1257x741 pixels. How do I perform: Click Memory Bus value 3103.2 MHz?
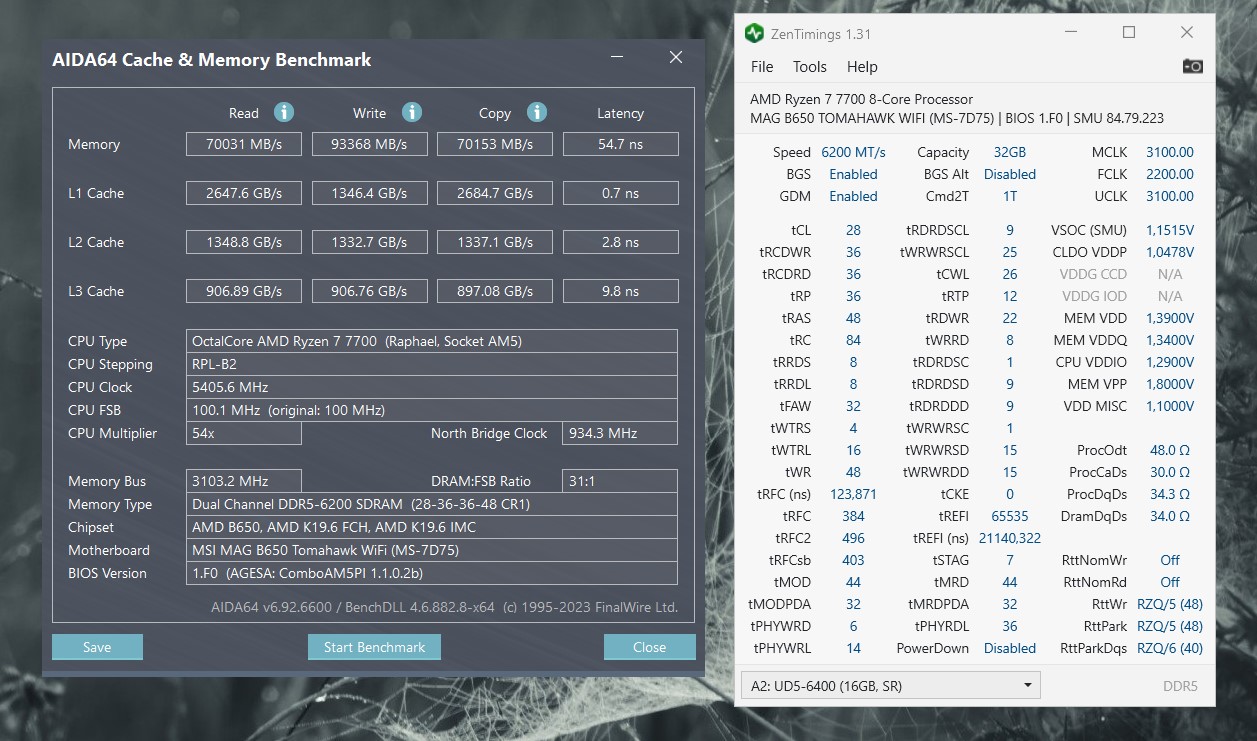click(243, 481)
